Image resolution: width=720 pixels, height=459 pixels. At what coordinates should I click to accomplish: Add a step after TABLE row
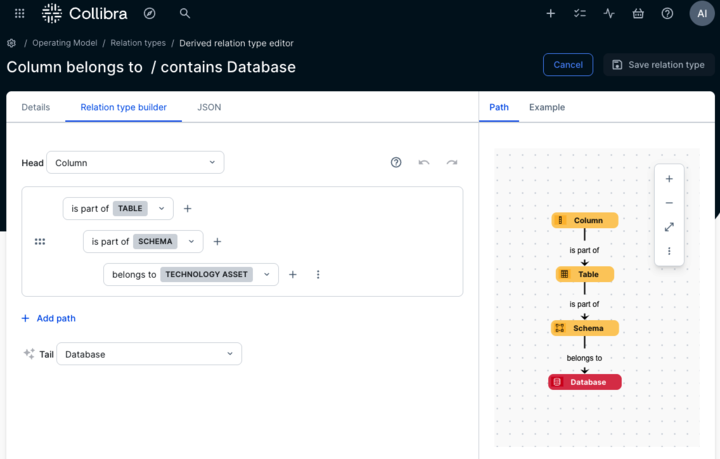[187, 209]
